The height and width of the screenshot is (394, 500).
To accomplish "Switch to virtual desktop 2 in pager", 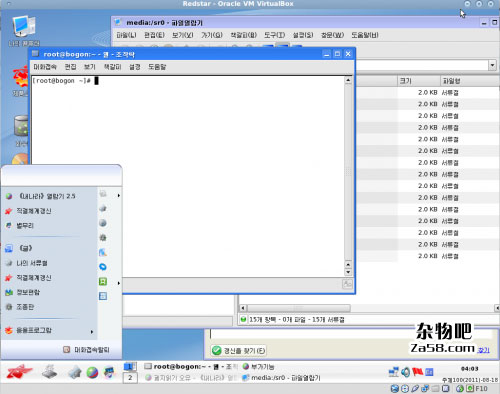I will click(x=130, y=378).
